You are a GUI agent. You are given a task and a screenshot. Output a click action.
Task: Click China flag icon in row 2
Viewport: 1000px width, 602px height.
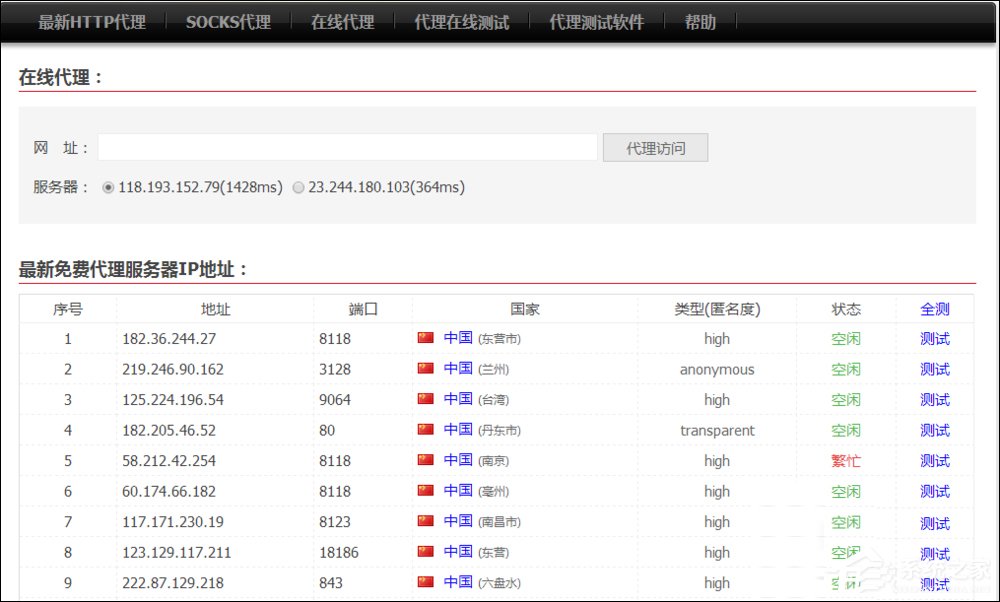[426, 368]
